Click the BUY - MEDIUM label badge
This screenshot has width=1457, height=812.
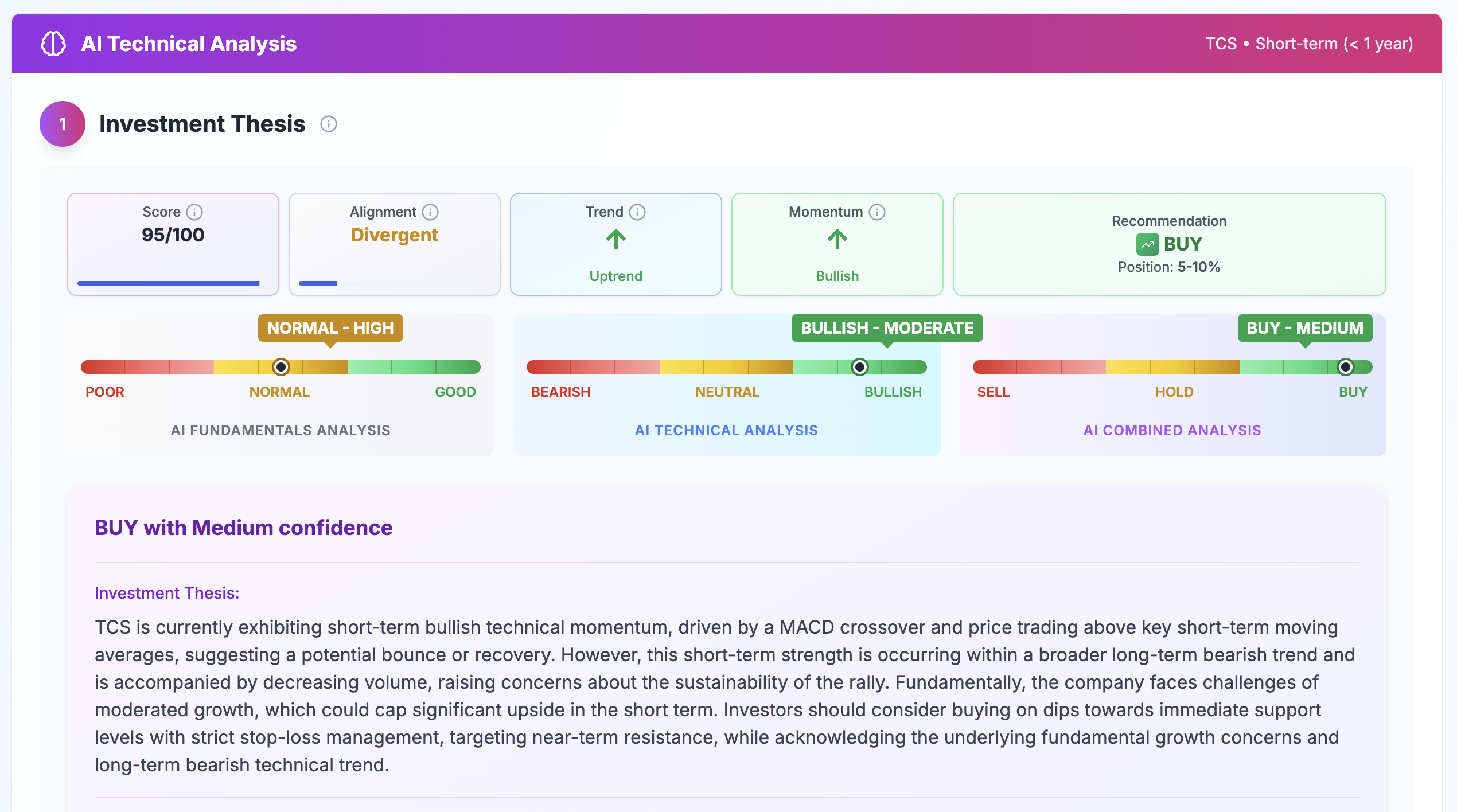1305,328
